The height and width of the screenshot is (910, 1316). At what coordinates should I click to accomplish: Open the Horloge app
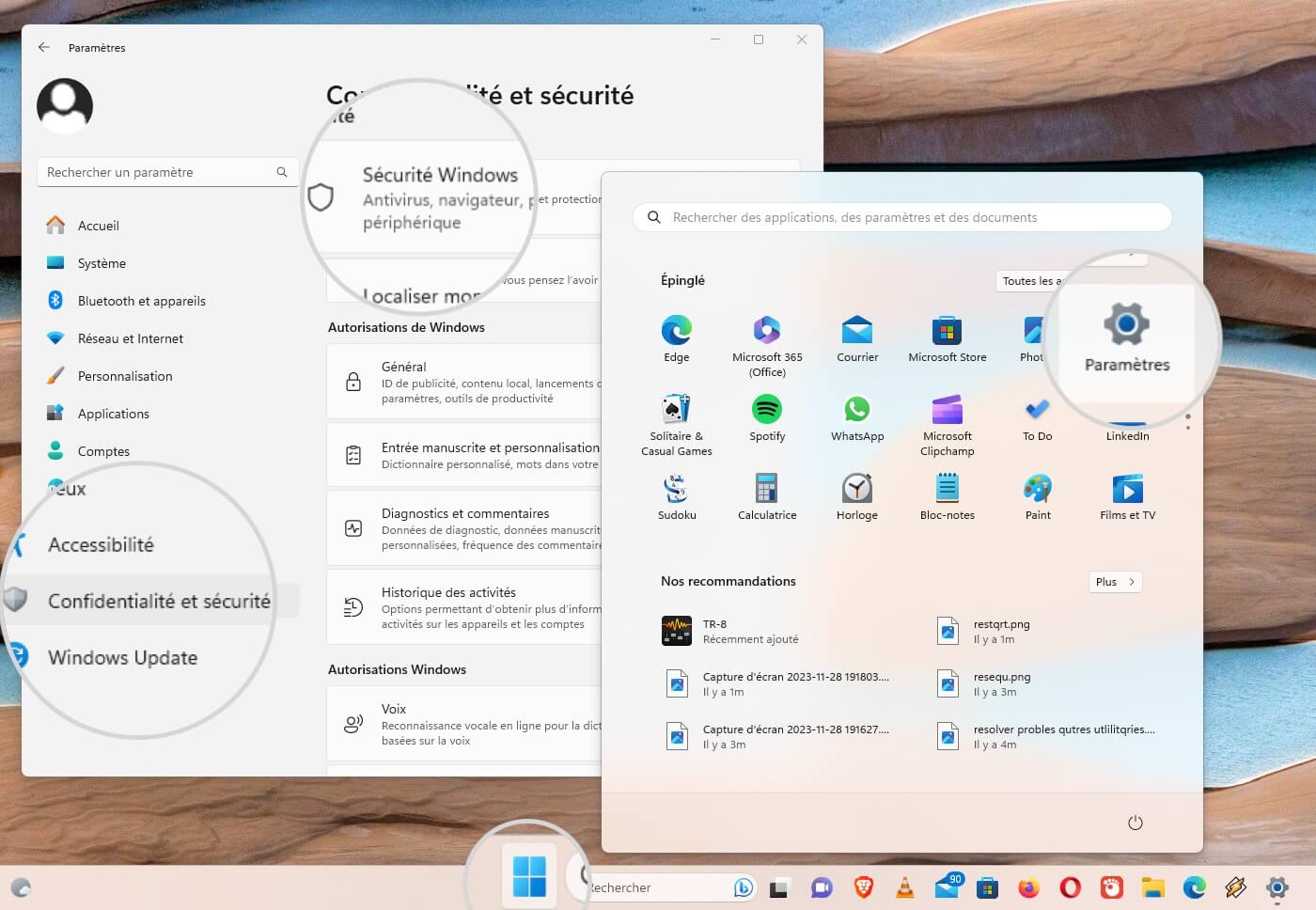click(857, 496)
